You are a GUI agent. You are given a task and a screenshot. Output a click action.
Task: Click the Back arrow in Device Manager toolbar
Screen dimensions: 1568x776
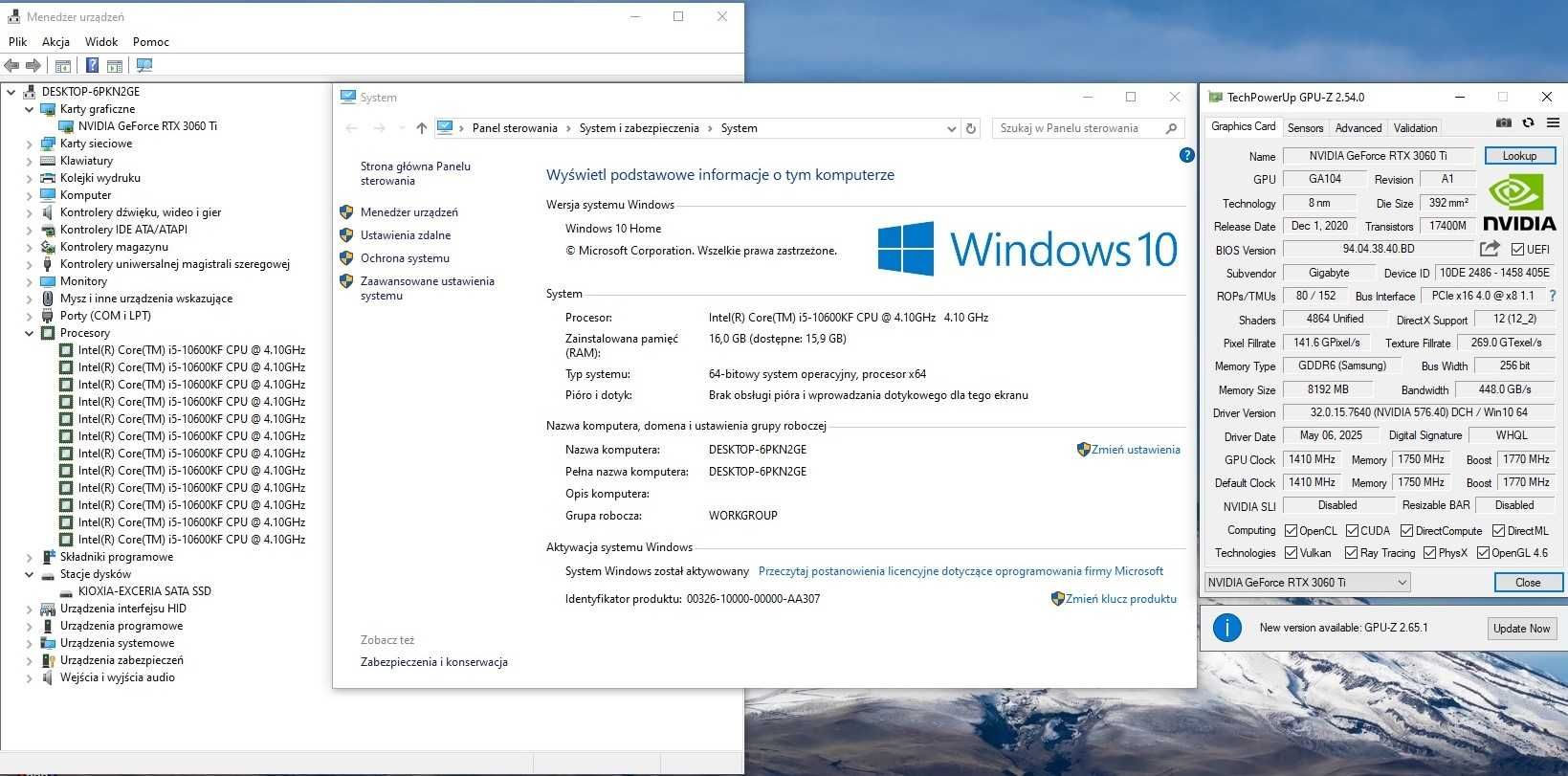(11, 66)
